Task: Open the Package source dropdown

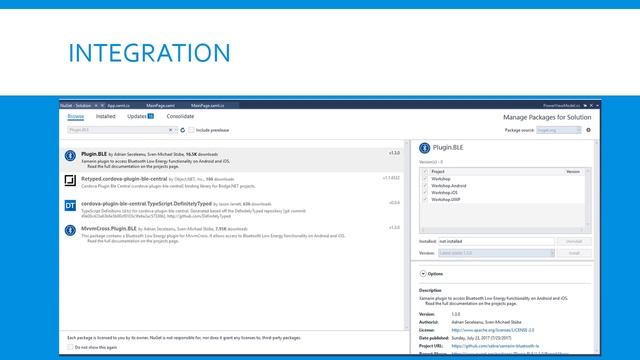Action: click(558, 130)
